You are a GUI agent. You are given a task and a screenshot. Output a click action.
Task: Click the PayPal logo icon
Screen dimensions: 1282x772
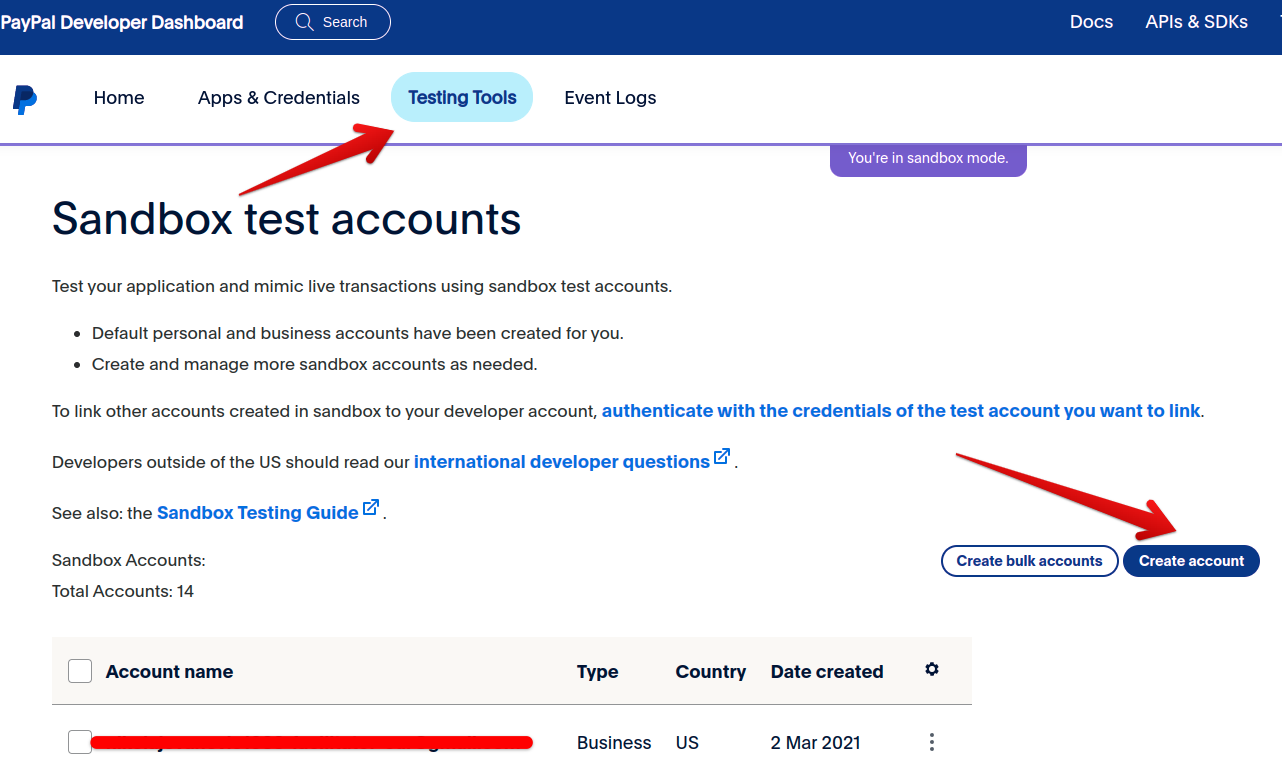[x=25, y=100]
